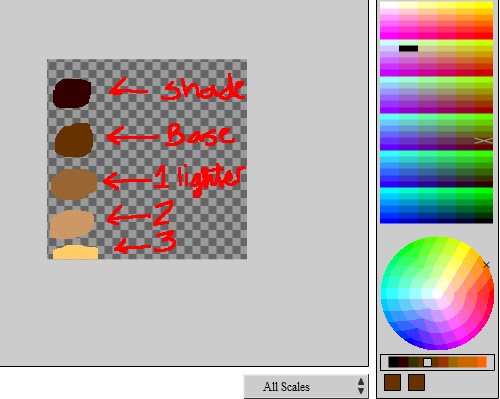Open the All Scales dropdown

coord(306,386)
